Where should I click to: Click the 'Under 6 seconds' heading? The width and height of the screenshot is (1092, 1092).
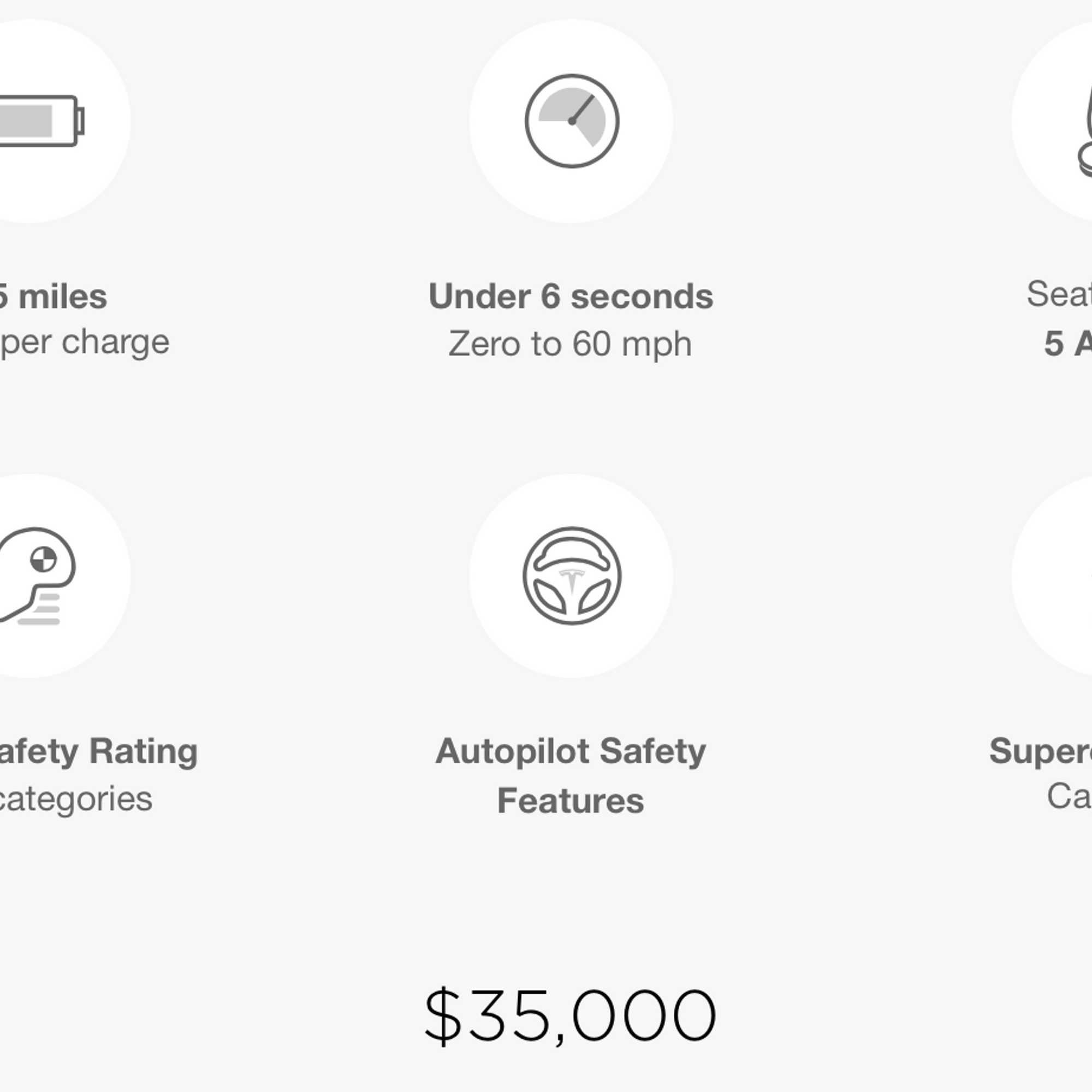[571, 296]
